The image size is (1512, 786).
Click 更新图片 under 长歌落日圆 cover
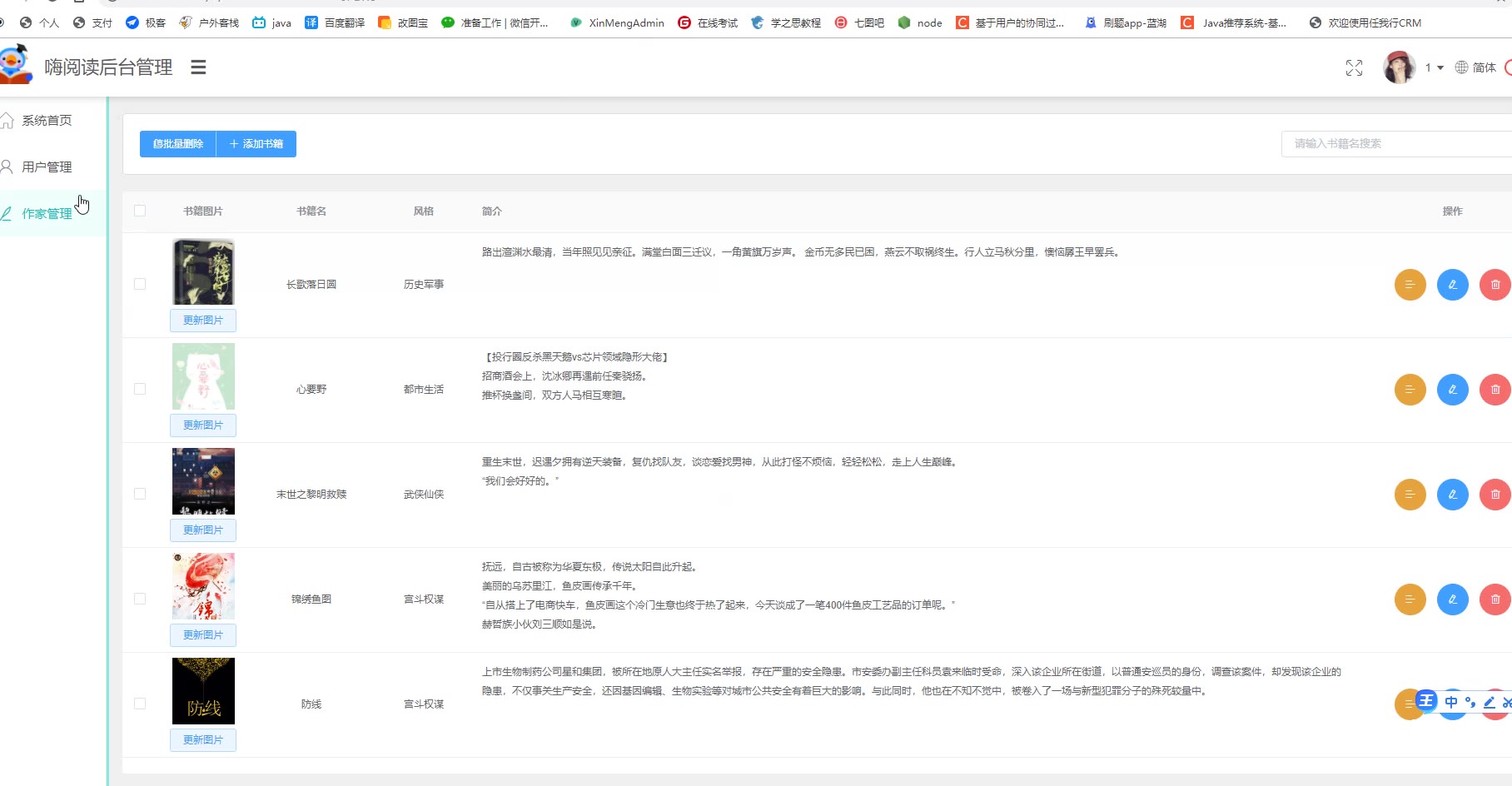tap(203, 321)
